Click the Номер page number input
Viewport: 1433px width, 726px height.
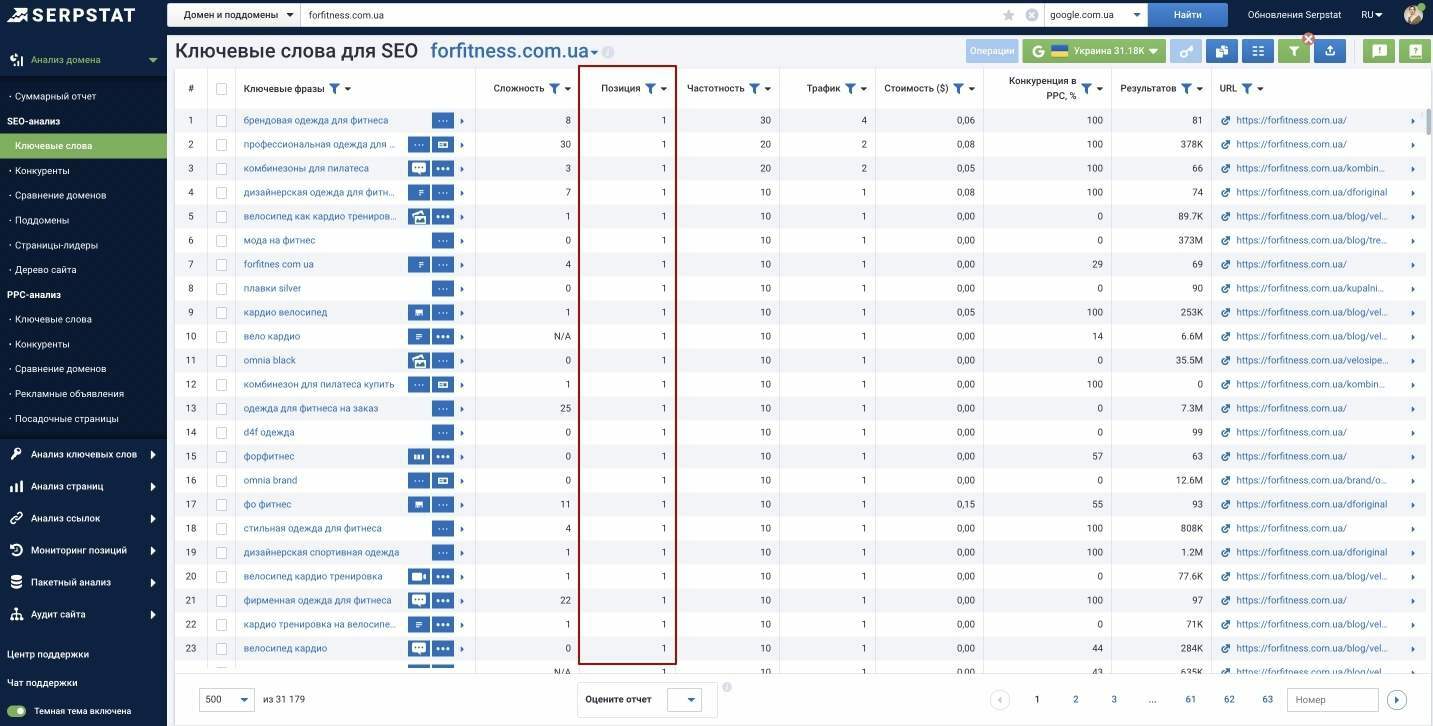[x=1332, y=700]
